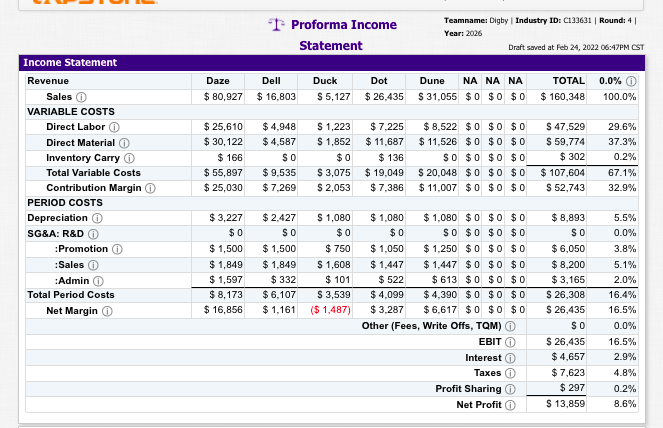
Task: Open info for Other (Fees, Write Offs, TQM)
Action: pos(510,326)
